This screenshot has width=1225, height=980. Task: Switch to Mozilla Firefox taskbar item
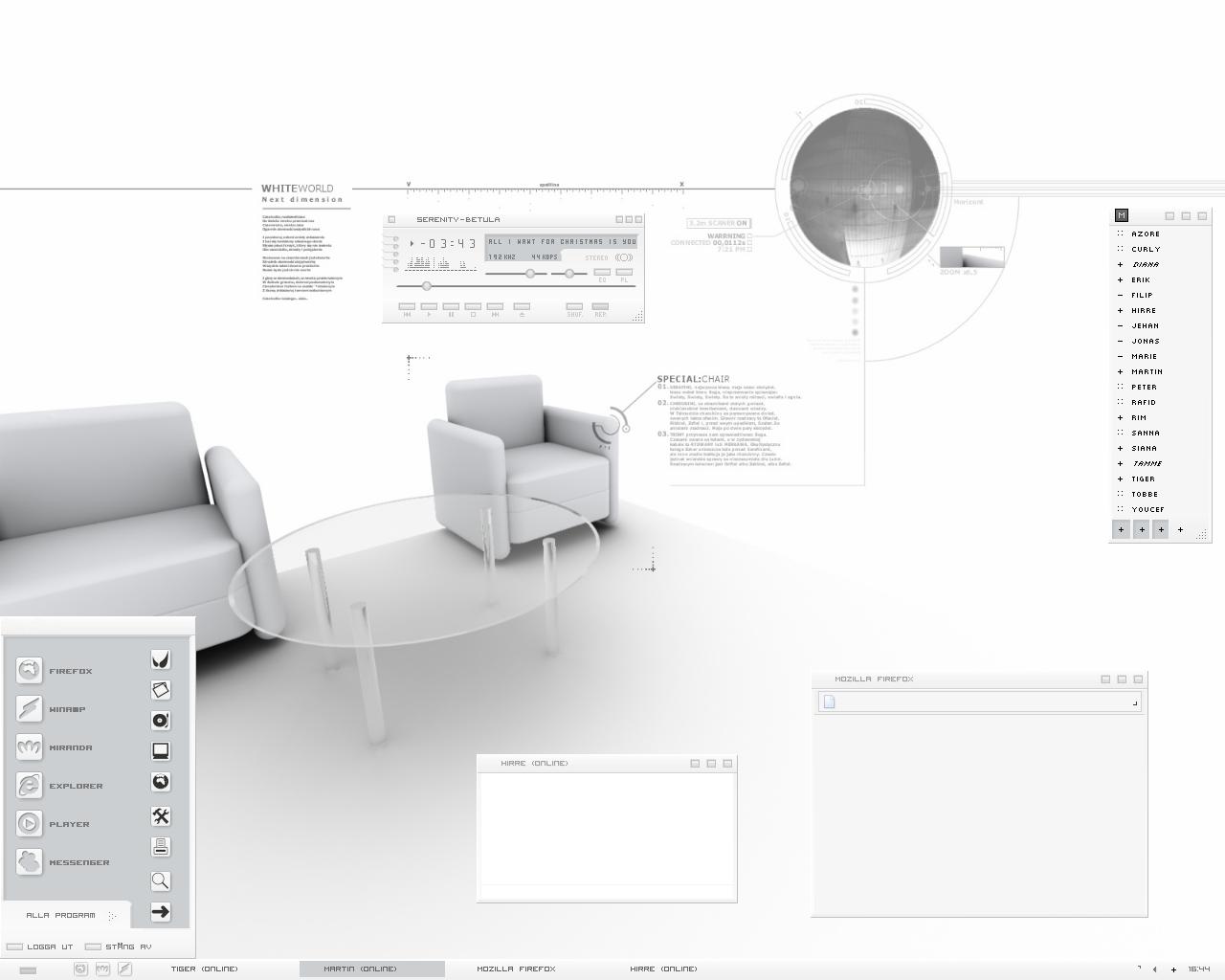point(516,969)
